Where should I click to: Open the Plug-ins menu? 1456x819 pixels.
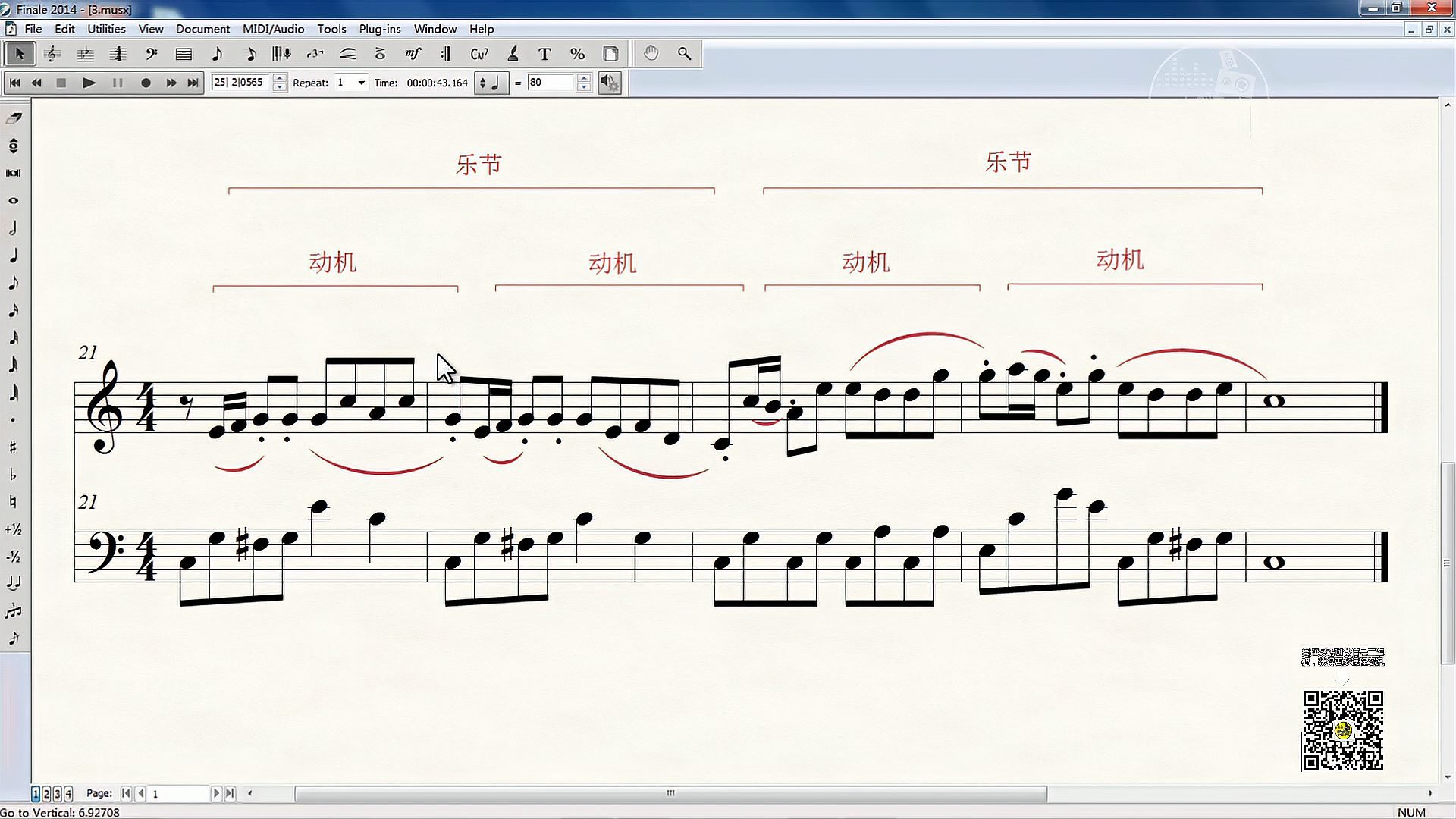(x=379, y=28)
